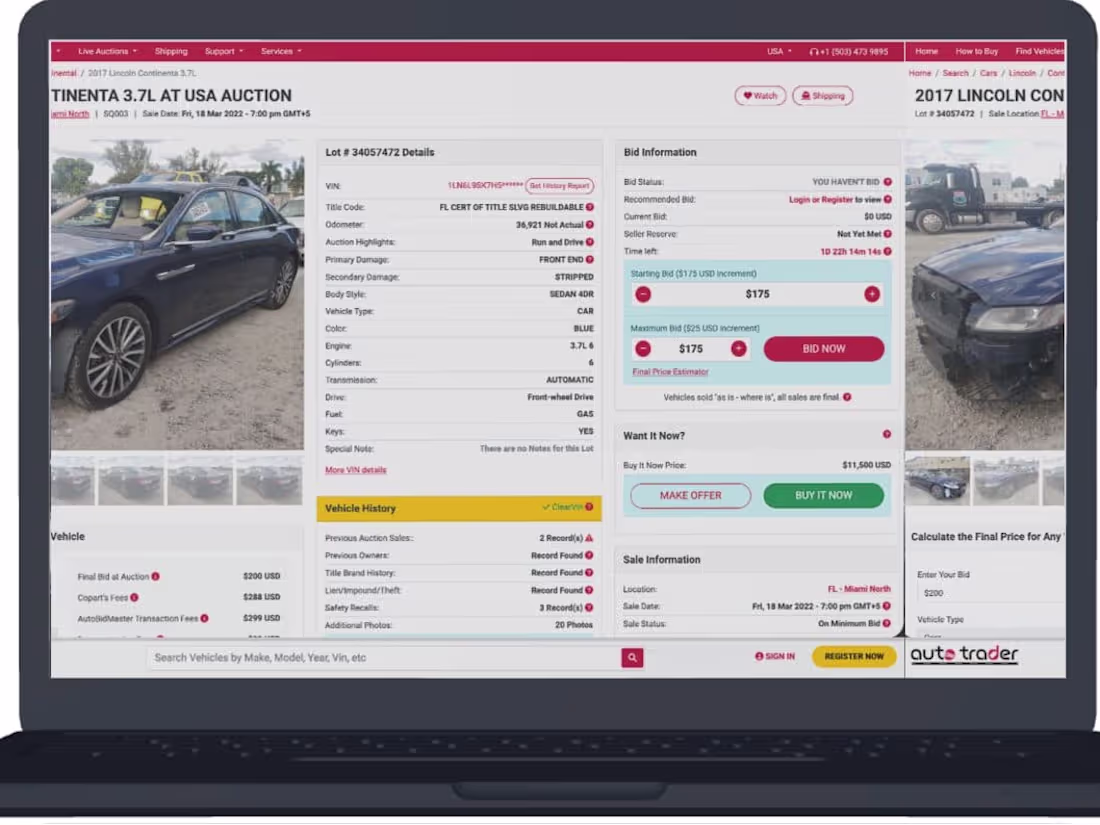Click info icon in Lien/Impound/Theft row
The image size is (1100, 825).
tap(589, 590)
